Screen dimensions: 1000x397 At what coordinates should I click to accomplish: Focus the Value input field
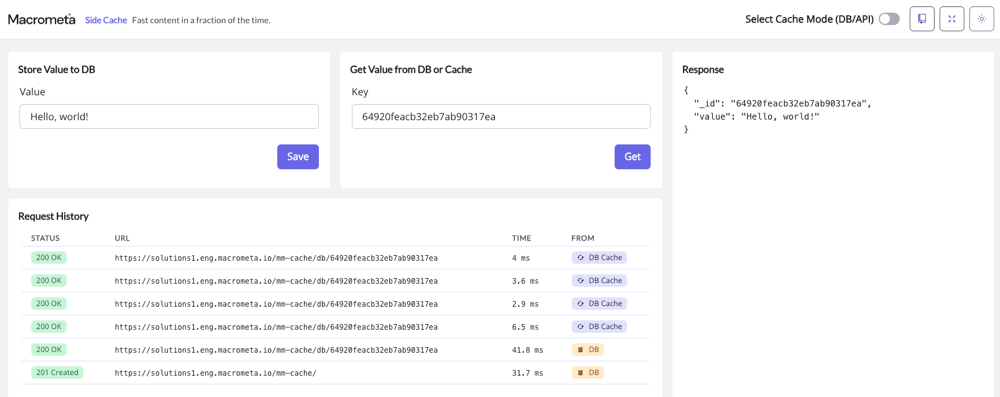pos(169,117)
